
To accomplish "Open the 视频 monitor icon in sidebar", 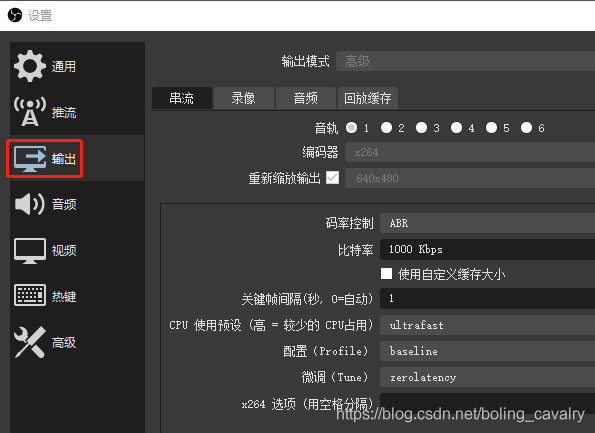I will click(x=30, y=250).
